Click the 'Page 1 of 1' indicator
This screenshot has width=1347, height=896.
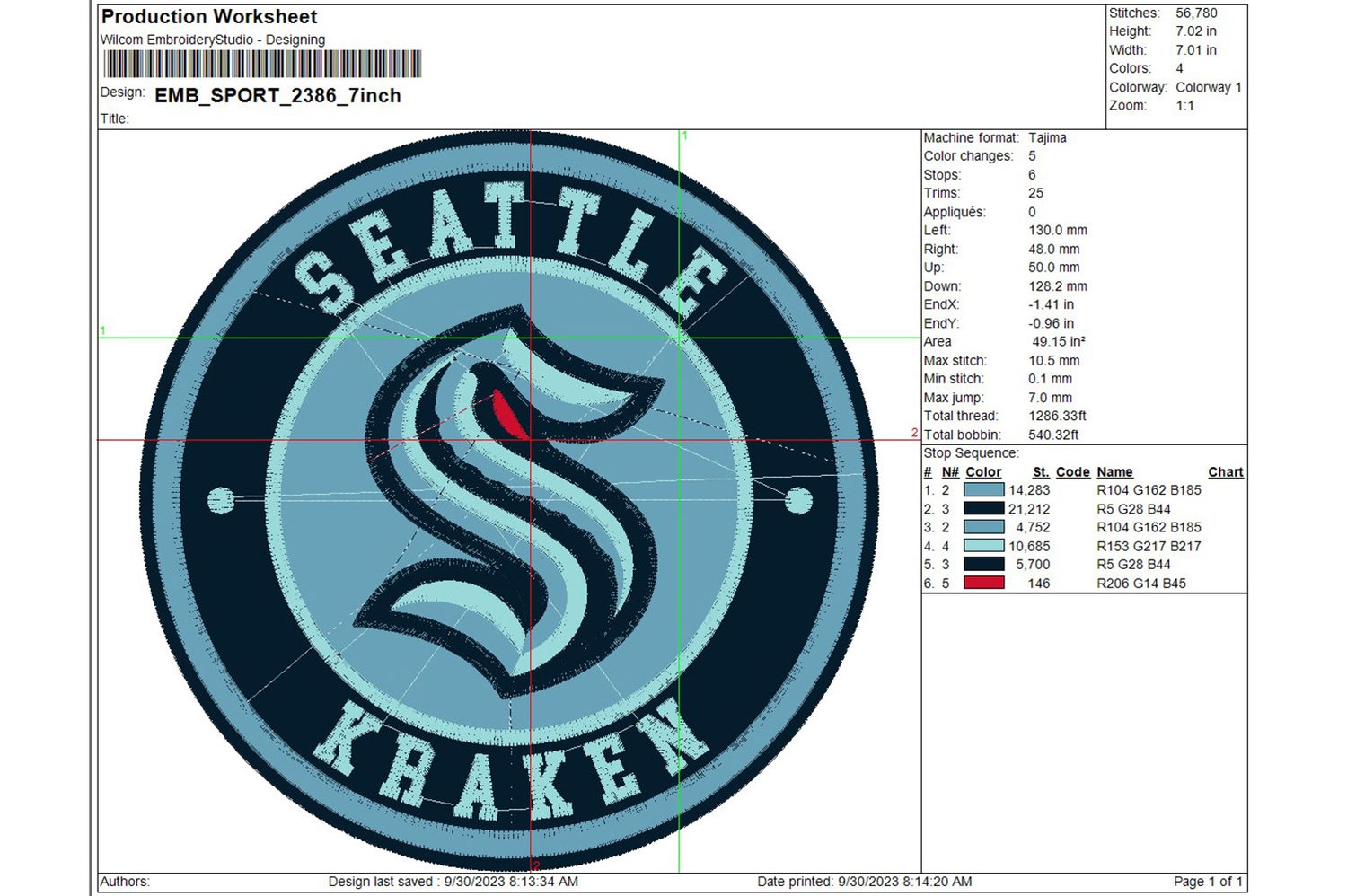[1208, 882]
